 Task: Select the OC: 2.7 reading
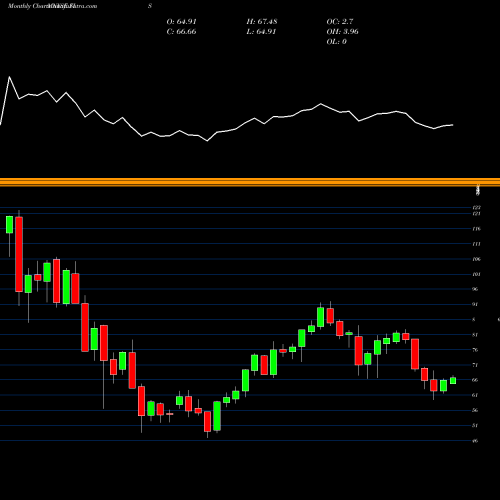tap(340, 21)
